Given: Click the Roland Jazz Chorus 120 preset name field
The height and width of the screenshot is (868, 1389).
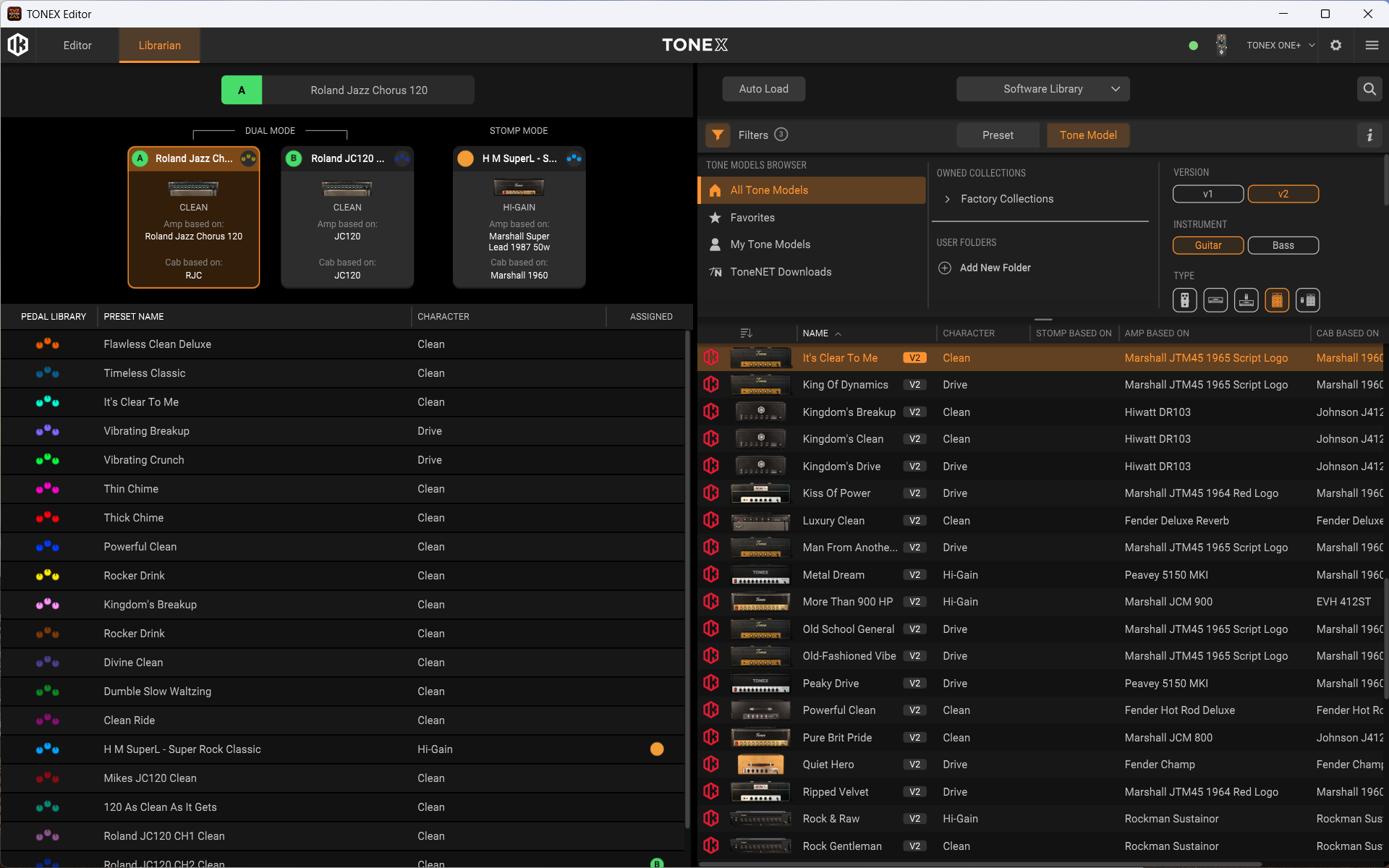Looking at the screenshot, I should coord(368,90).
